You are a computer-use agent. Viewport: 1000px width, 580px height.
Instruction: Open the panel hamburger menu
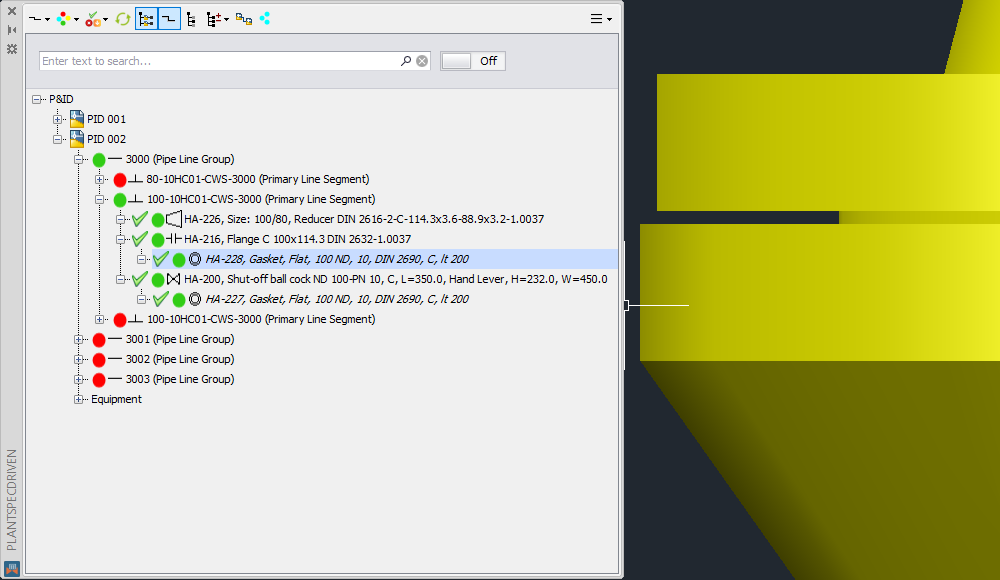pyautogui.click(x=600, y=19)
